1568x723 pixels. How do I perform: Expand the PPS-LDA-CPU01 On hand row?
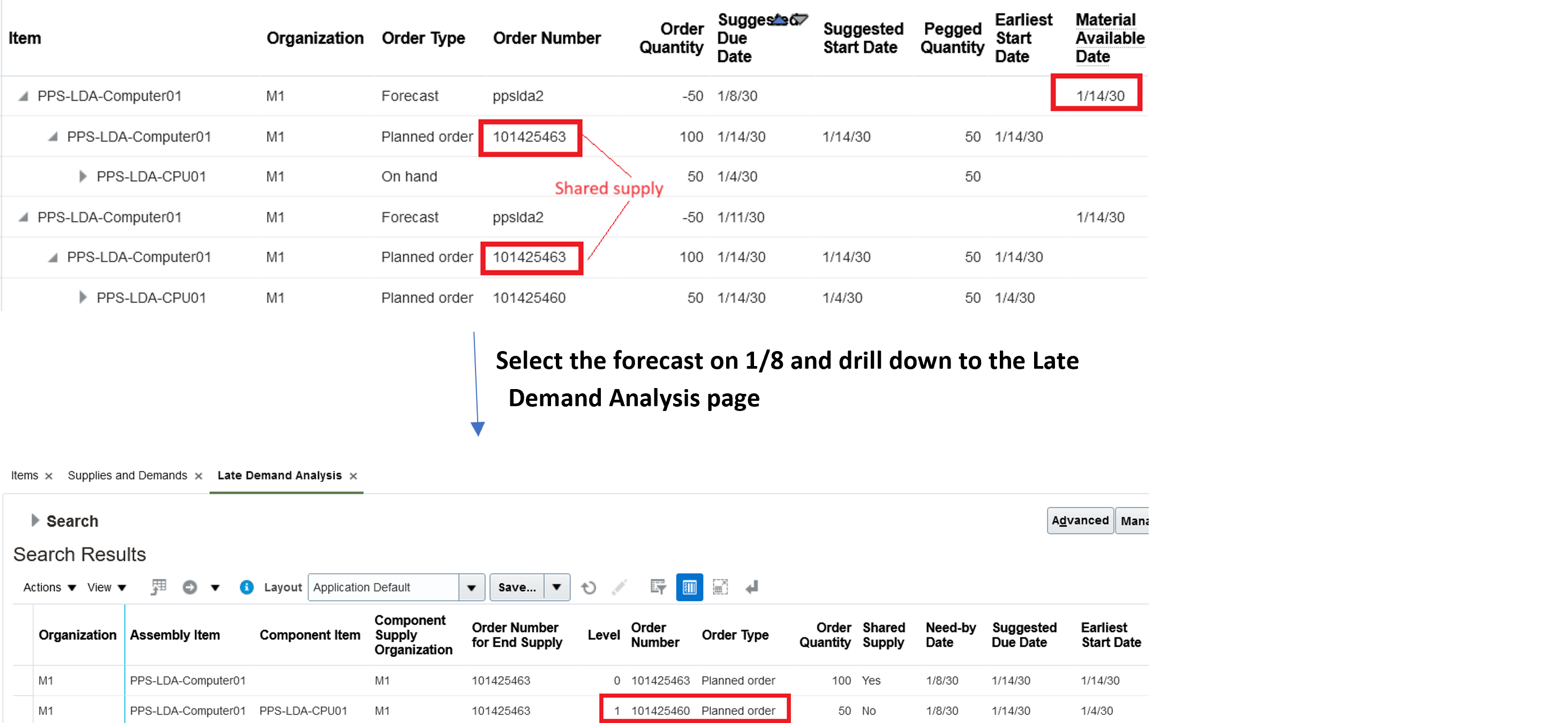82,177
